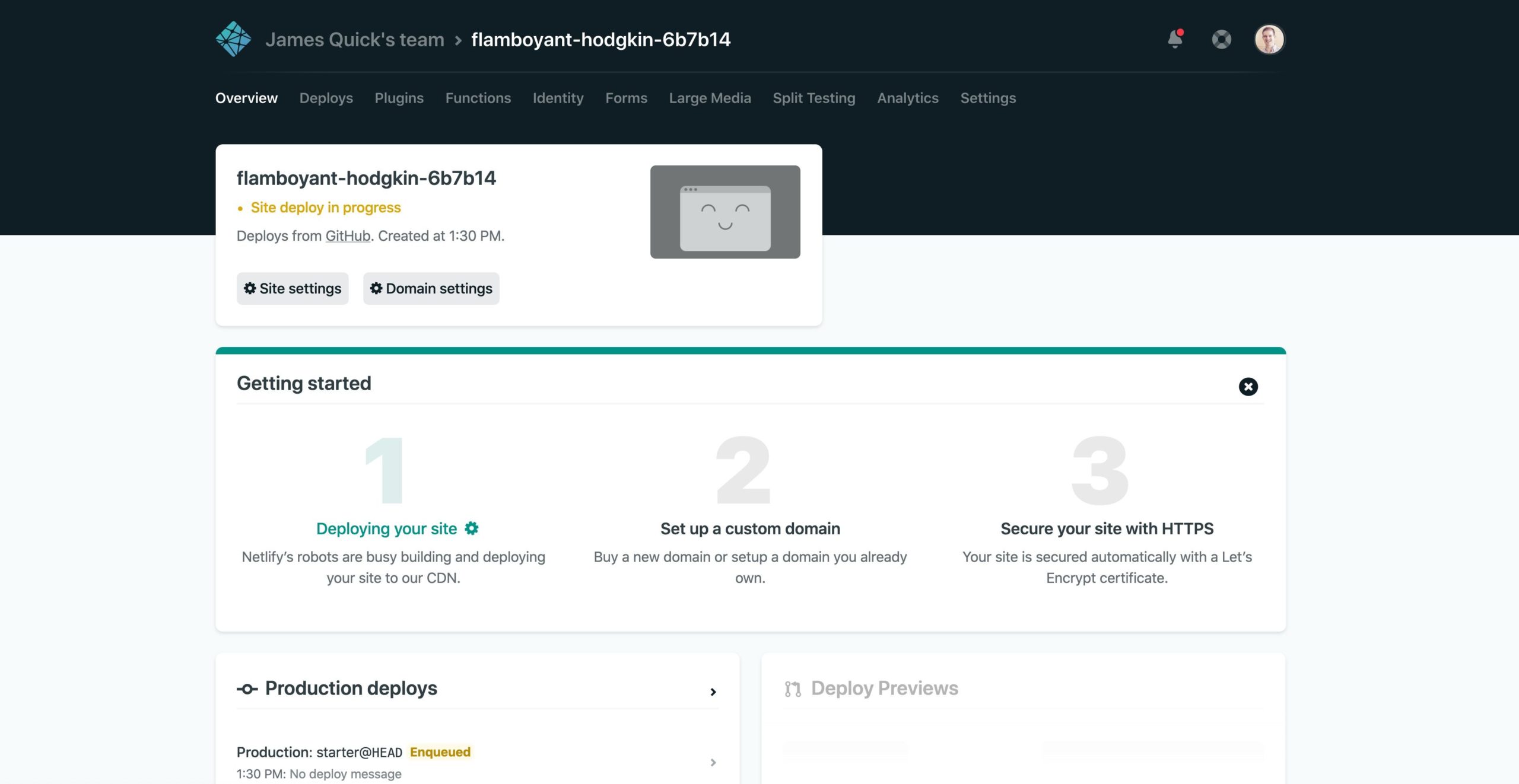Click the gear icon beside Deploying your site
The width and height of the screenshot is (1519, 784).
(x=472, y=528)
